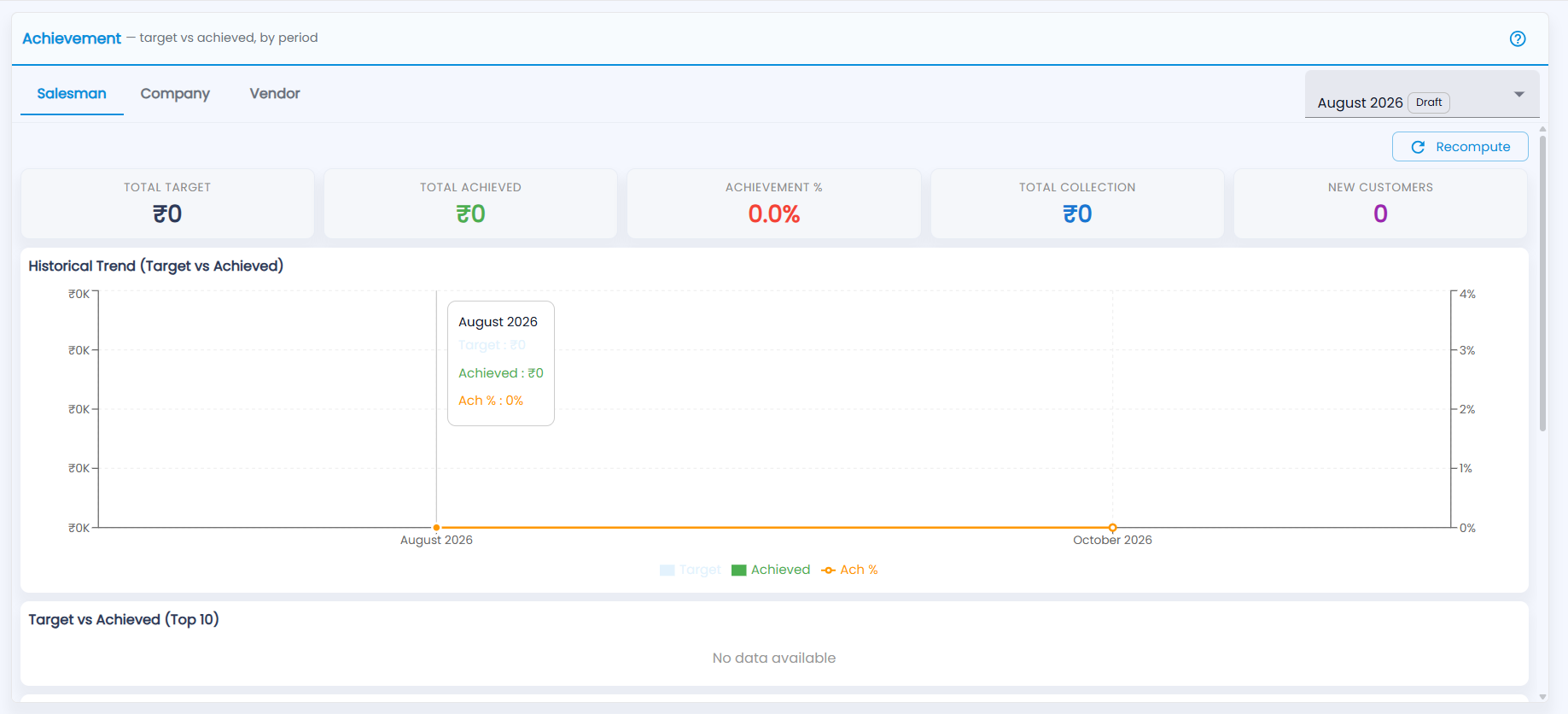The height and width of the screenshot is (714, 1568).
Task: Click the October 2026 data point on chart
Action: (1112, 528)
